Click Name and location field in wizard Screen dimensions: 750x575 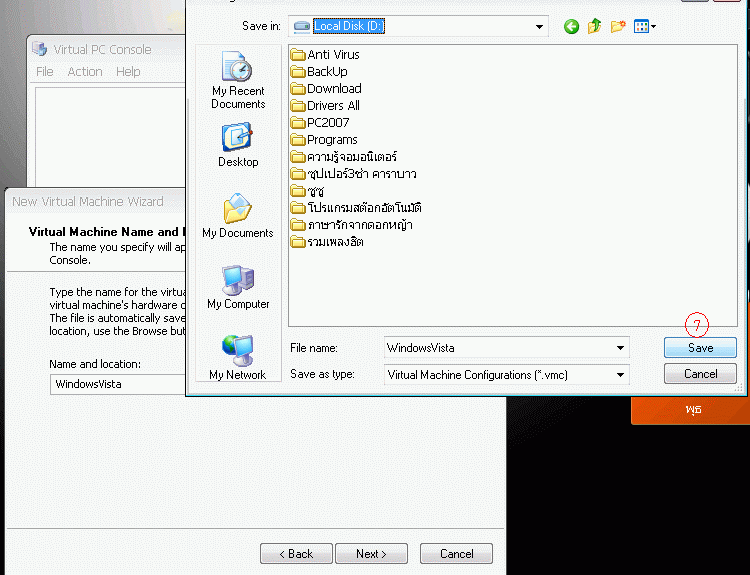point(118,384)
